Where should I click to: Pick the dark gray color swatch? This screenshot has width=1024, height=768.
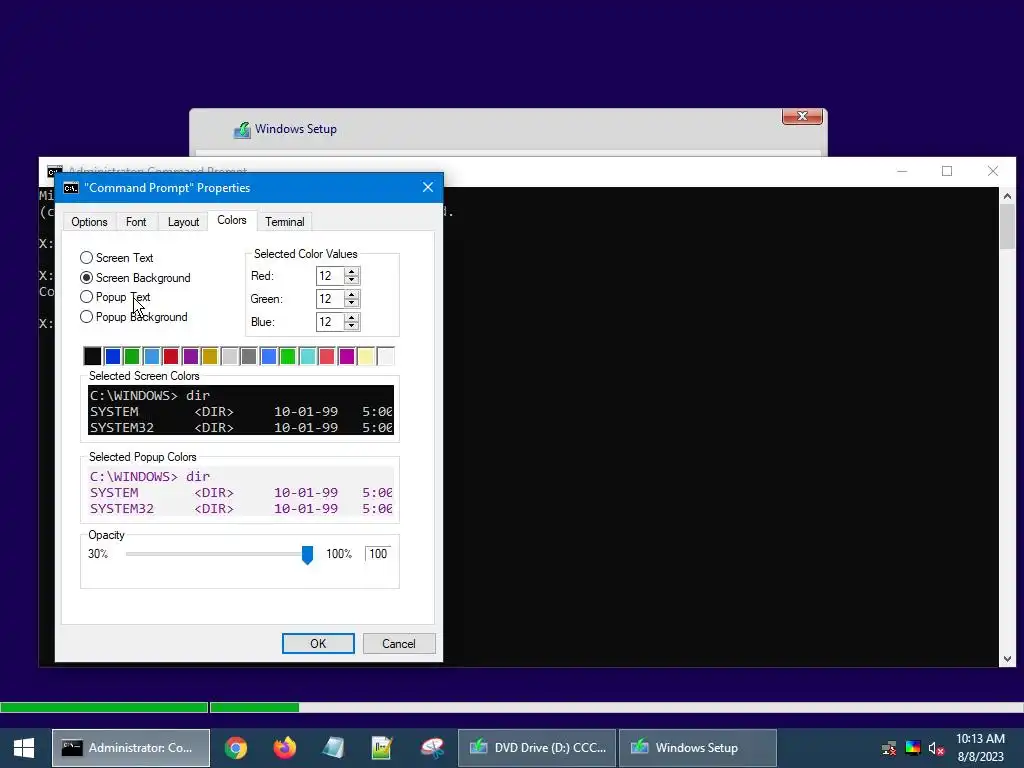(249, 356)
